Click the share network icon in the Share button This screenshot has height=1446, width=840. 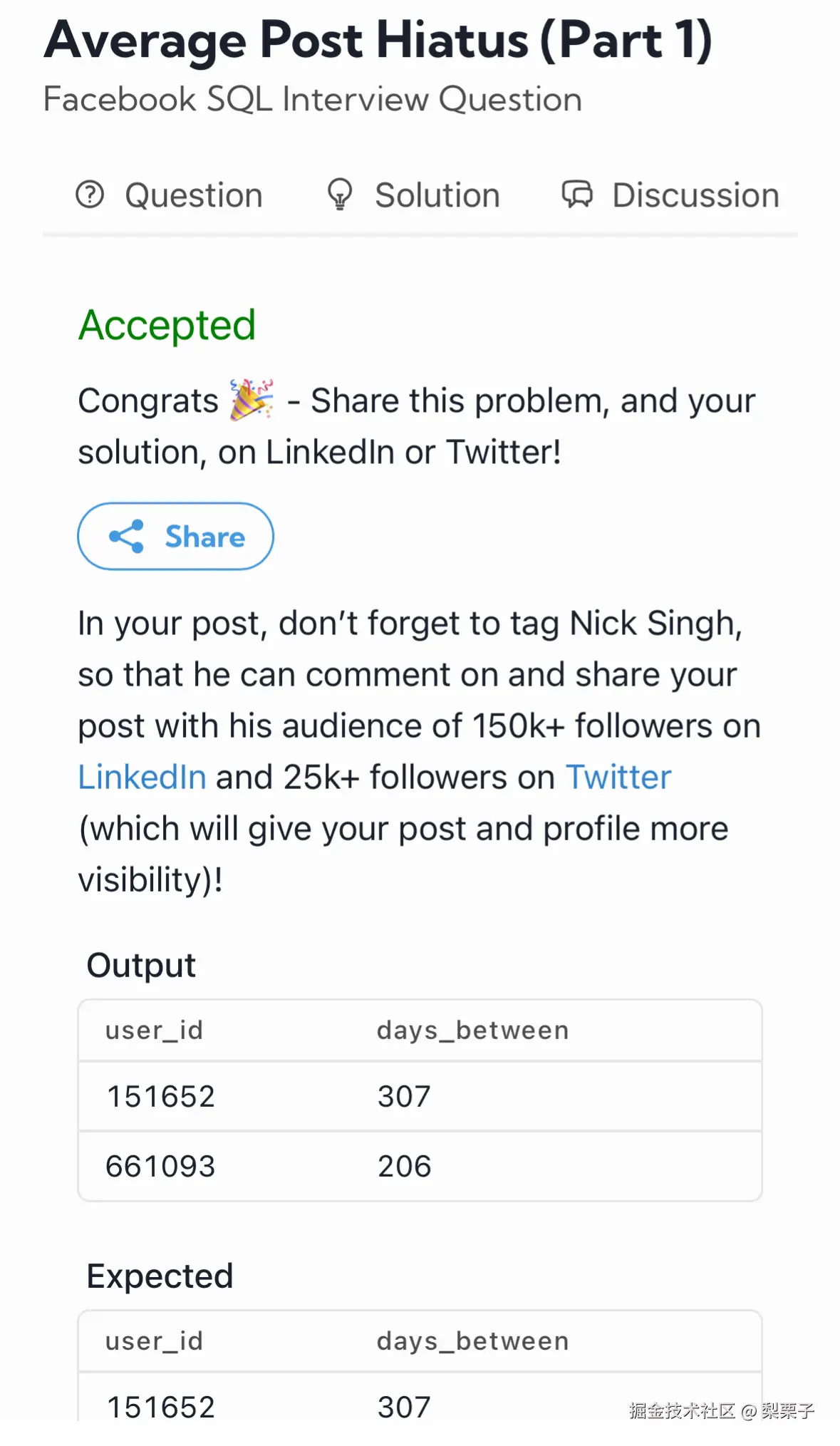(x=127, y=537)
